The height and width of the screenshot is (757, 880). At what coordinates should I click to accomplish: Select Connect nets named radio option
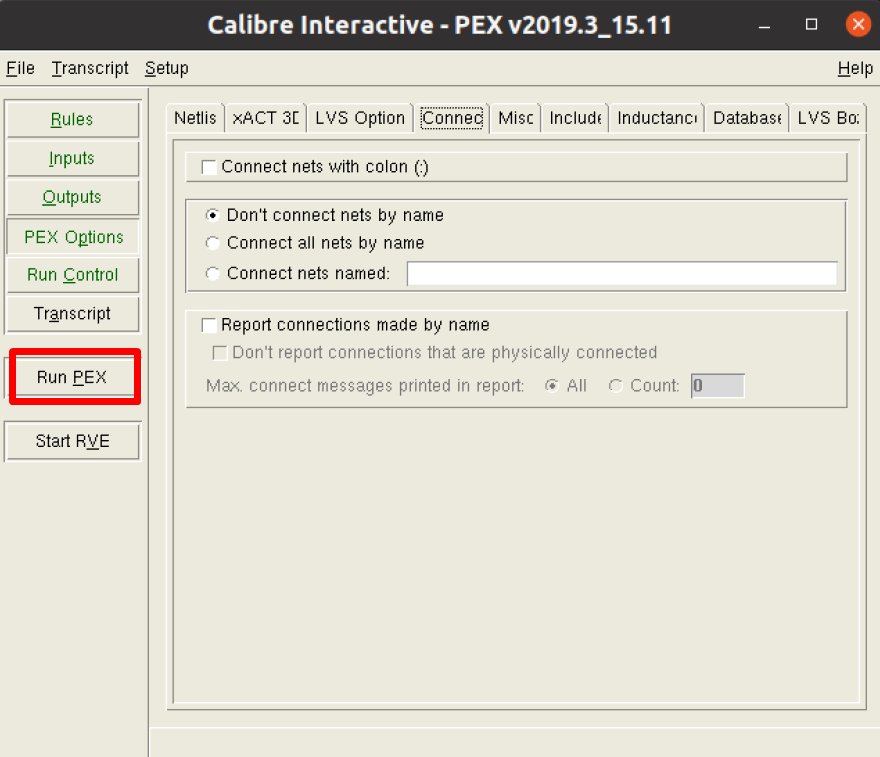tap(212, 273)
